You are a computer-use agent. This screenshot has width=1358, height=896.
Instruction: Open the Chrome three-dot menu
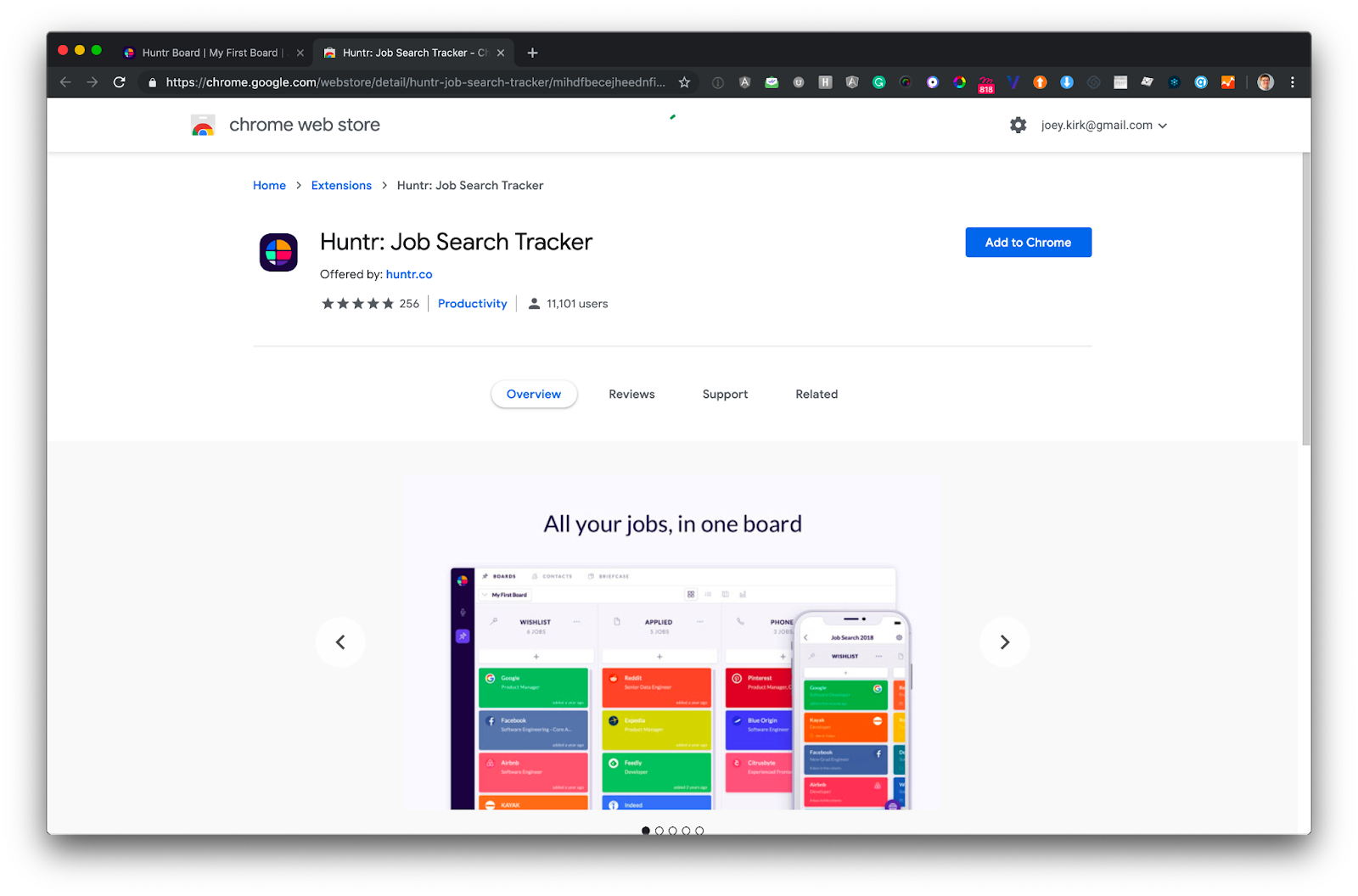pyautogui.click(x=1293, y=82)
